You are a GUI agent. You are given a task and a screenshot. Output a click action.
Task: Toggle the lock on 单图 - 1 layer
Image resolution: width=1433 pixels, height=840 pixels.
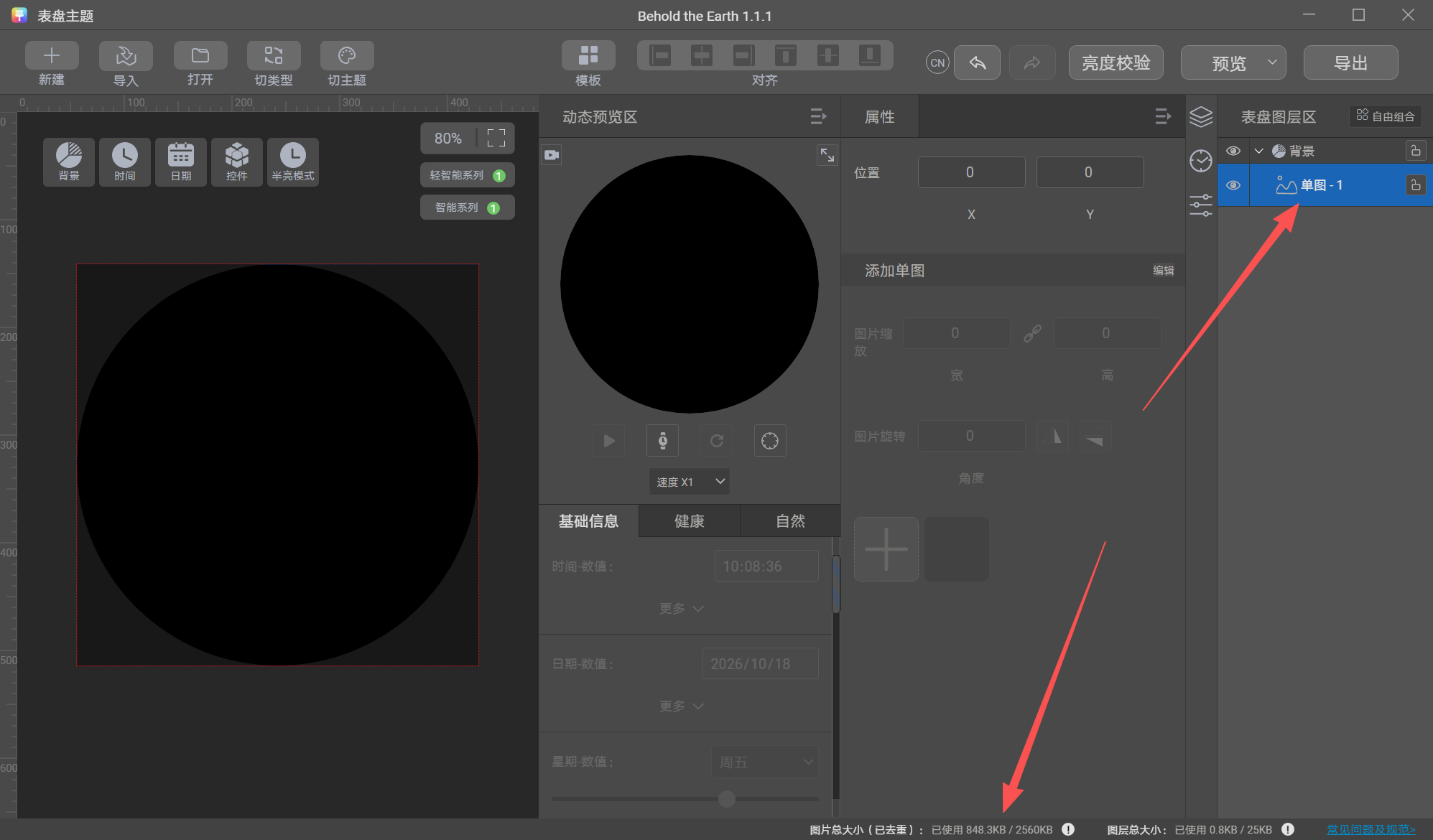pos(1415,185)
